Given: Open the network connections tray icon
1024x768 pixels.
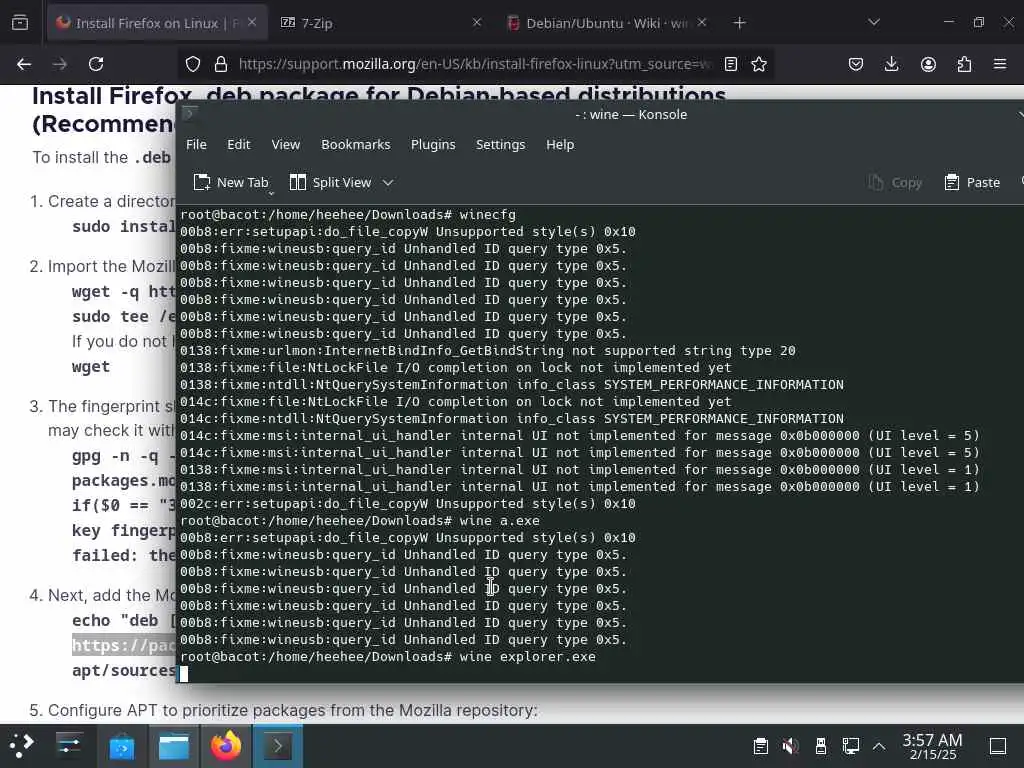Looking at the screenshot, I should (850, 745).
